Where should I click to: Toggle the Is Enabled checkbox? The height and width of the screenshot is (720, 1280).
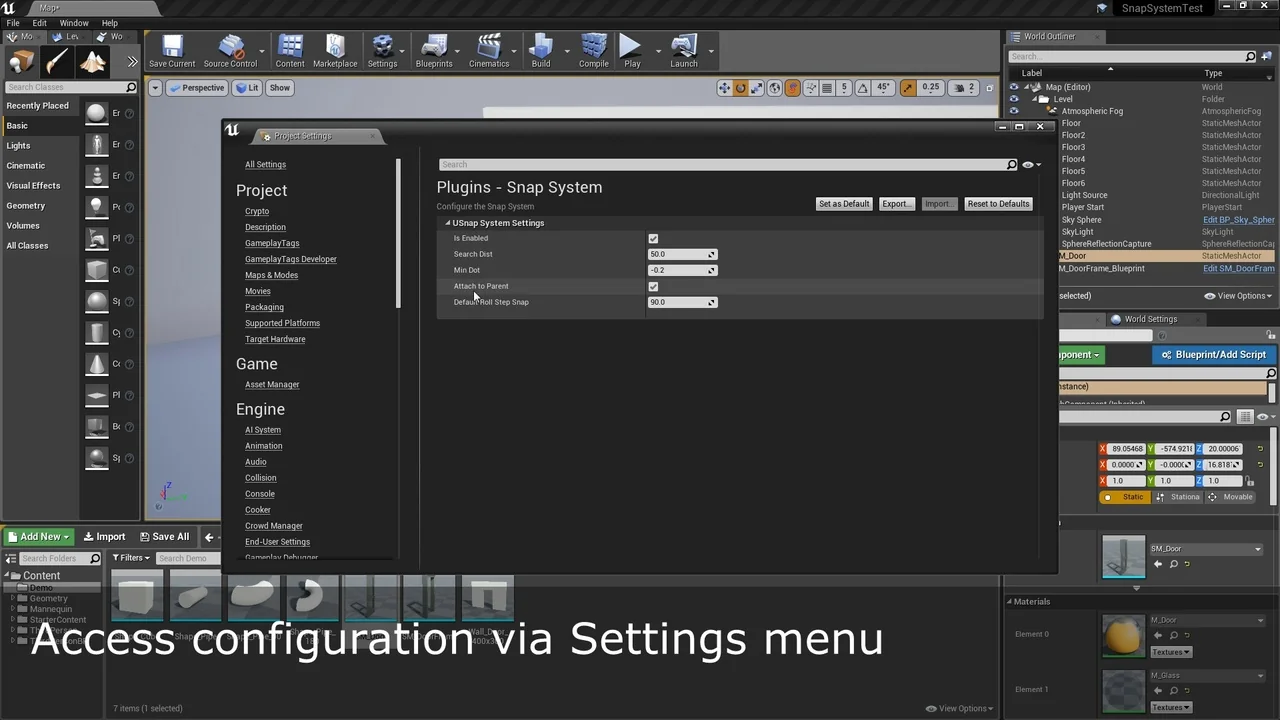click(653, 239)
